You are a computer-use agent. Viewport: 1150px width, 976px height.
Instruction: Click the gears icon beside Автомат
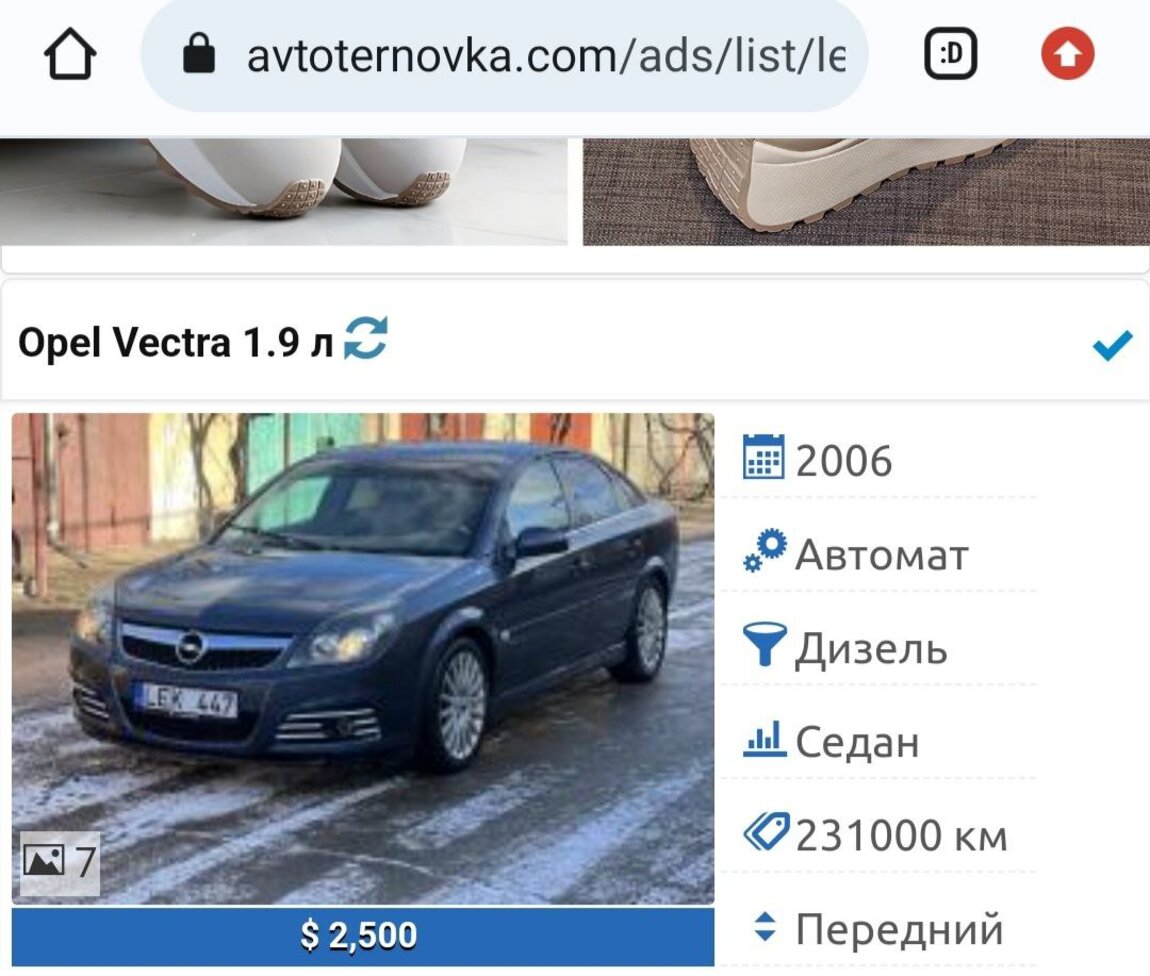[764, 550]
